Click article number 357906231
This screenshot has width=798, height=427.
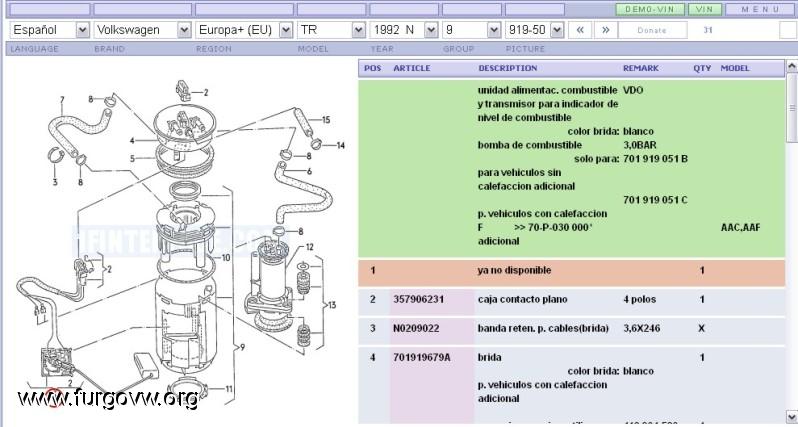[416, 299]
